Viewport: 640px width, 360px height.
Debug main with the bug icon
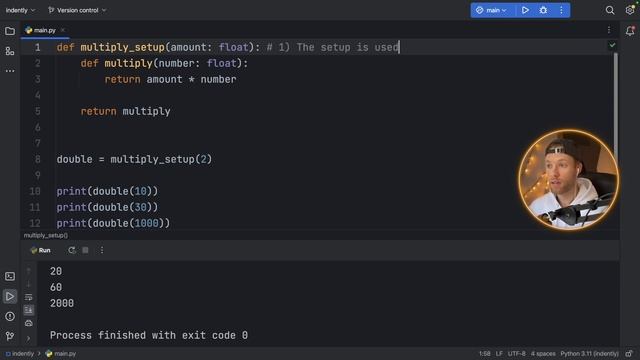[543, 10]
